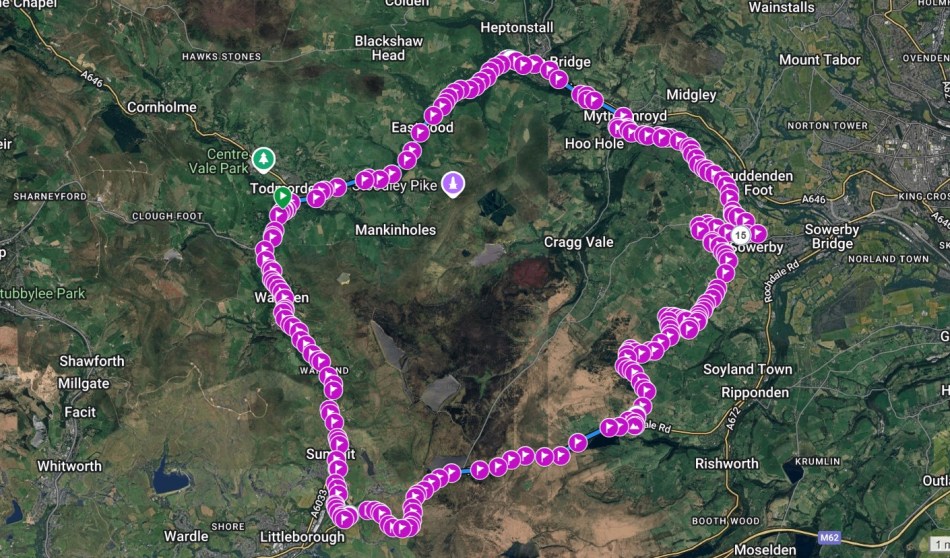Open the Ripponden town label
The image size is (950, 558).
[755, 393]
